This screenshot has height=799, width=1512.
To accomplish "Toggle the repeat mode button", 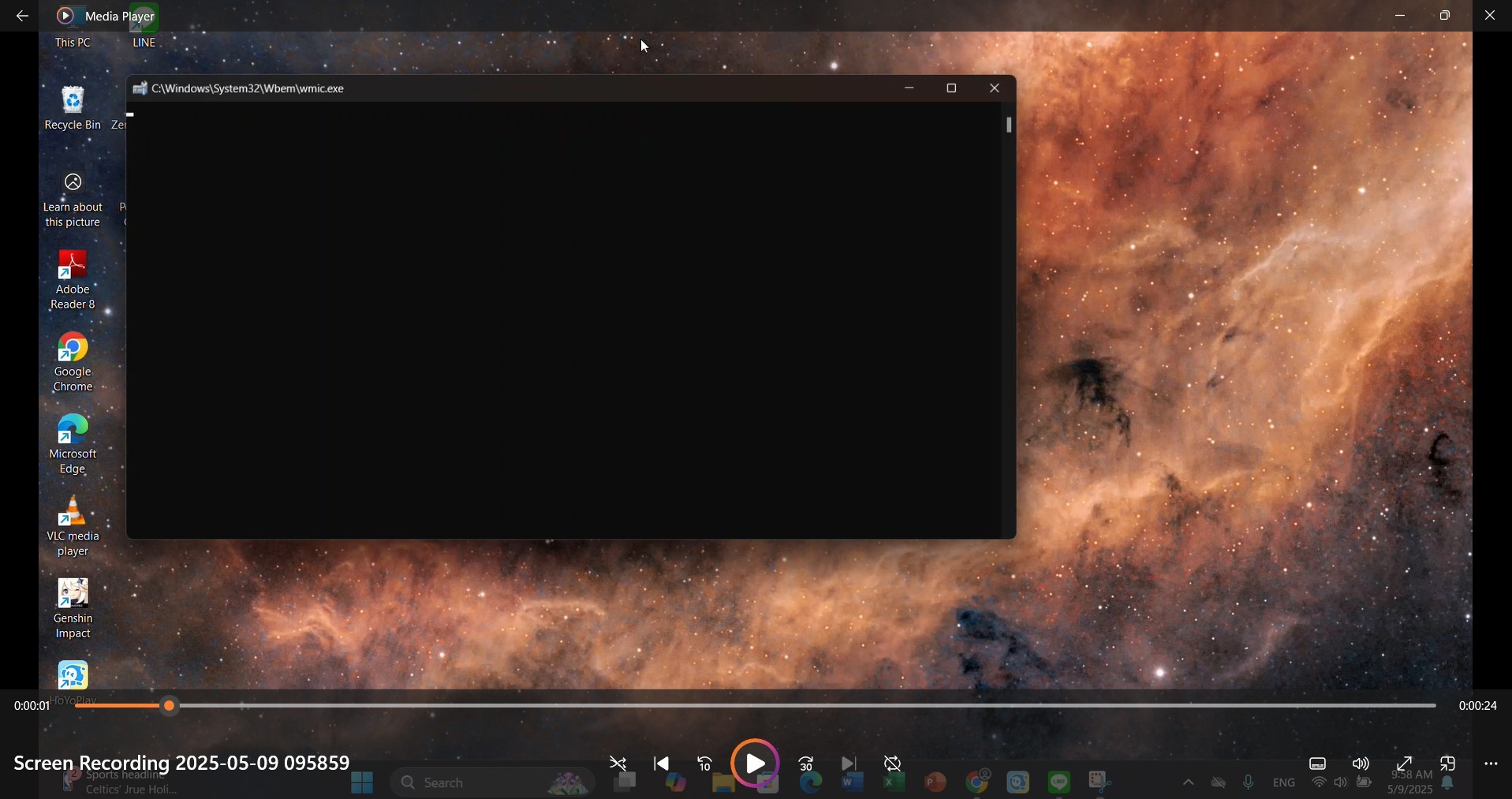I will 894,764.
